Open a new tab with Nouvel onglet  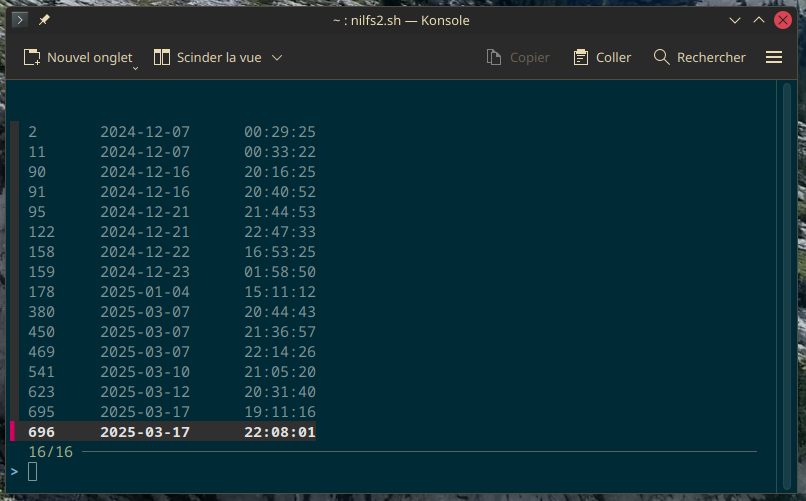[x=78, y=58]
